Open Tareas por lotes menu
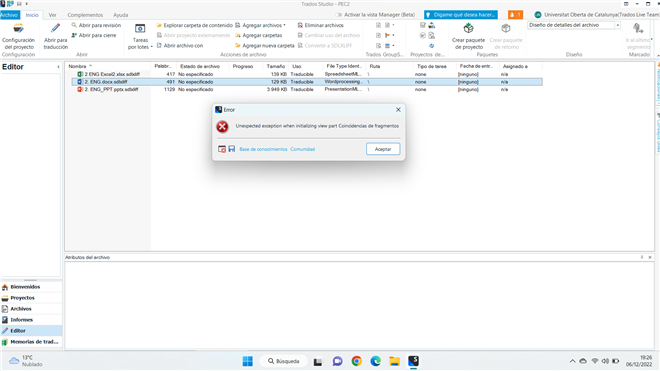 (x=140, y=37)
